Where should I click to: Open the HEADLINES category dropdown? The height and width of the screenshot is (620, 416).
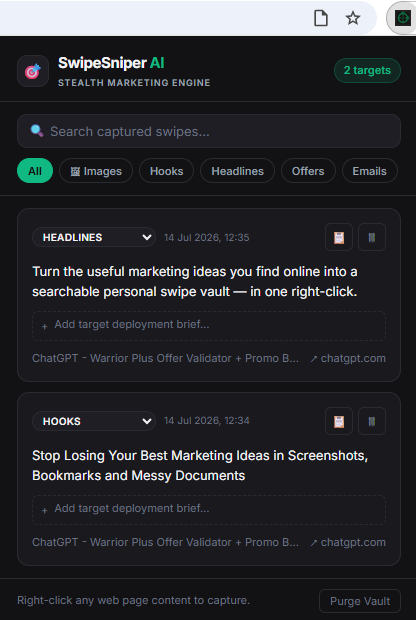click(x=94, y=237)
